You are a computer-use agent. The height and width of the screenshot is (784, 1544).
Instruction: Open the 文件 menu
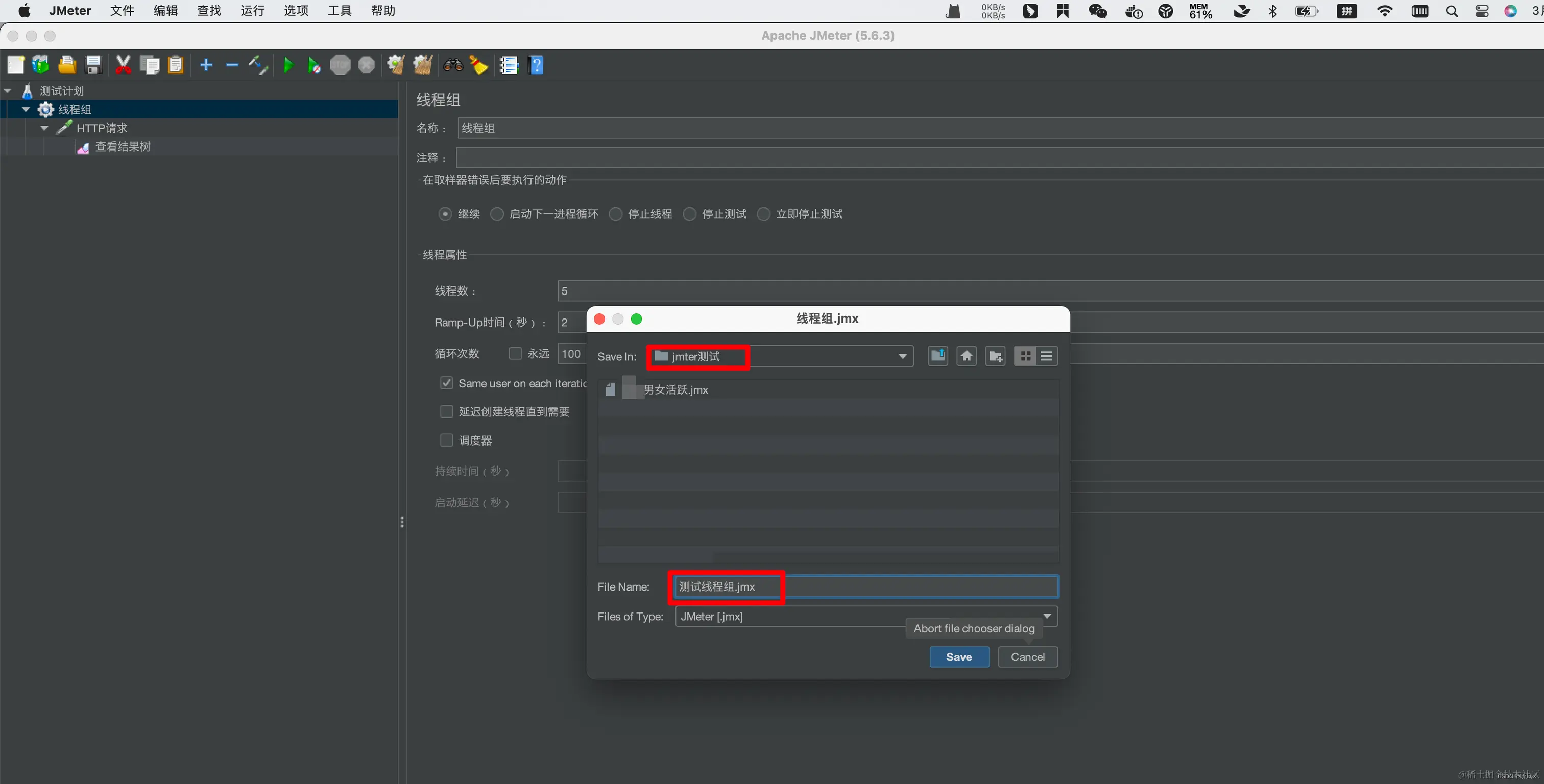[122, 11]
